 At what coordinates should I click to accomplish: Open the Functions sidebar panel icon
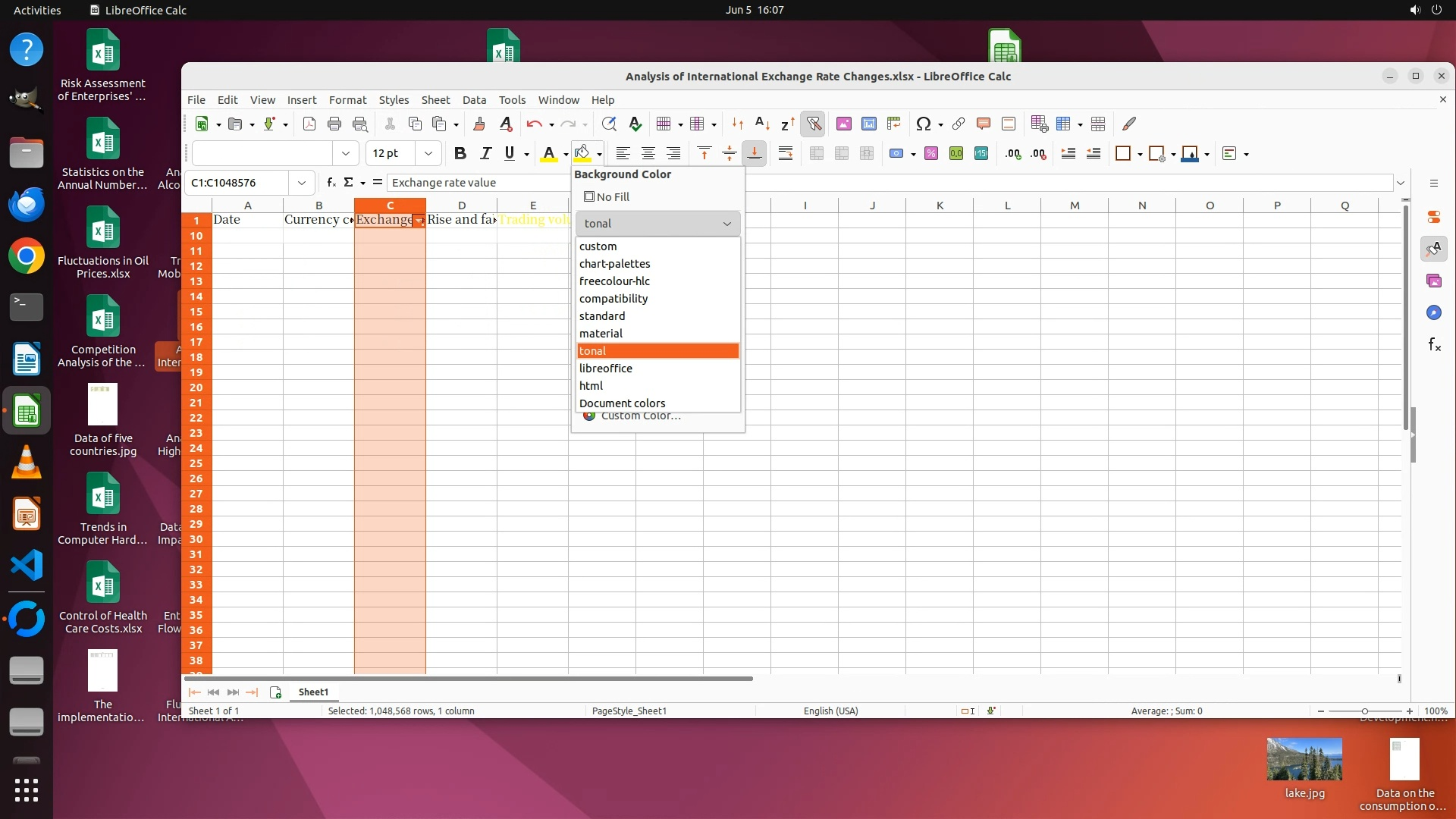1434,345
